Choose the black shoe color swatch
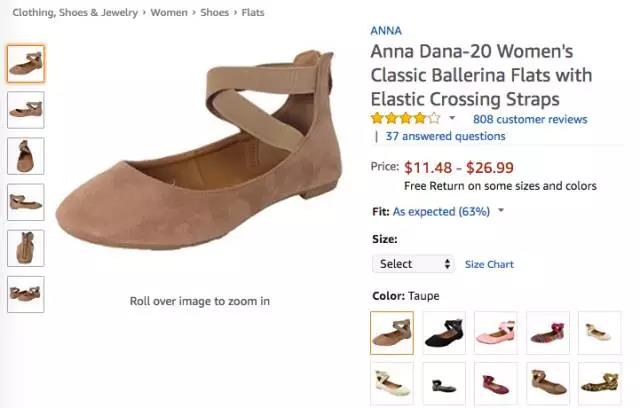The image size is (640, 408). [443, 333]
